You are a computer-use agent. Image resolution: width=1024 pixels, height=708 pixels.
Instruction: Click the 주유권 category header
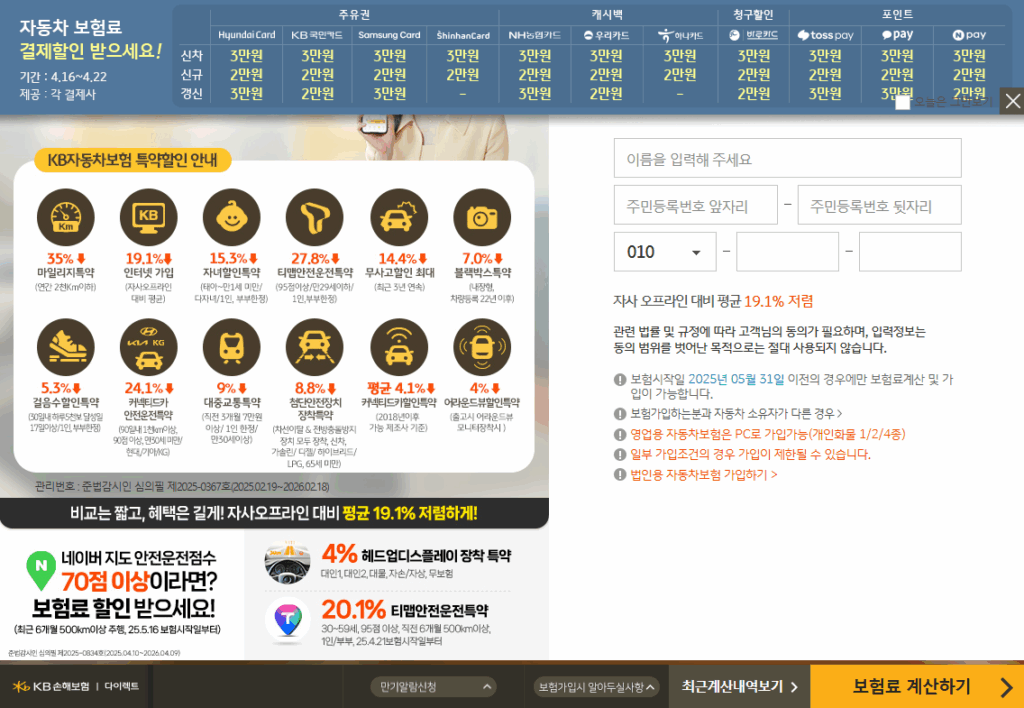click(355, 14)
